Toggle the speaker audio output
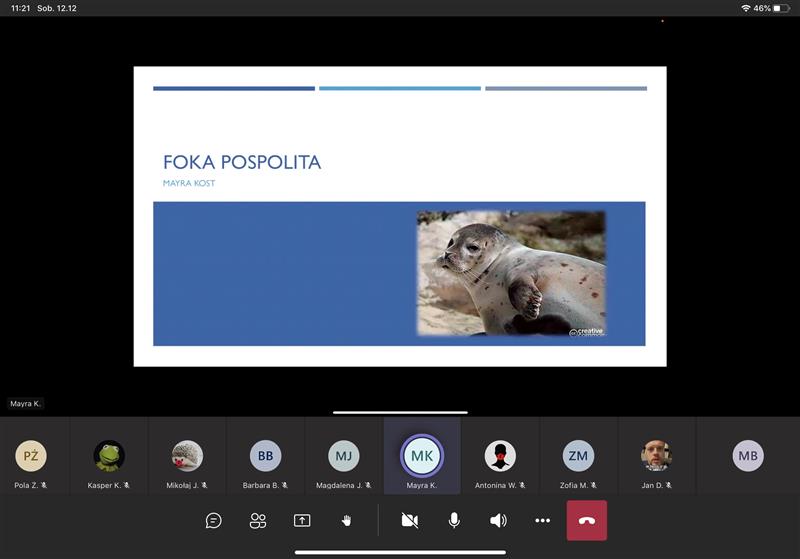Image resolution: width=800 pixels, height=559 pixels. (x=498, y=520)
